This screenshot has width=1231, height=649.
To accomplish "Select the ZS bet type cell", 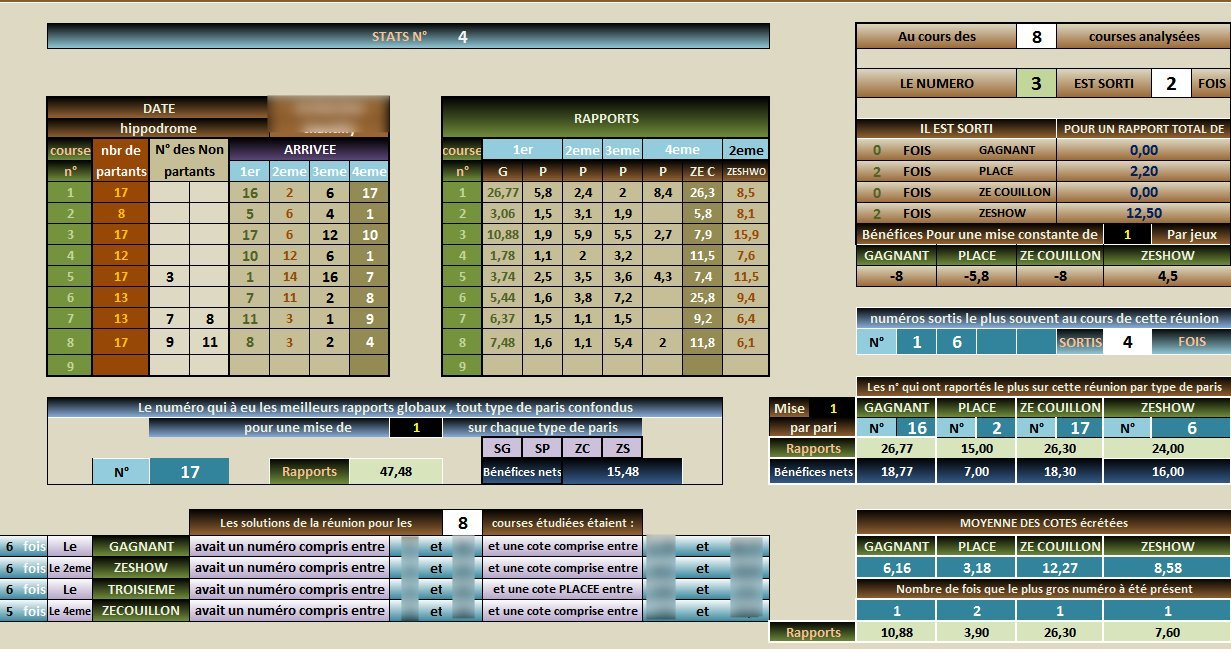I will [x=622, y=448].
